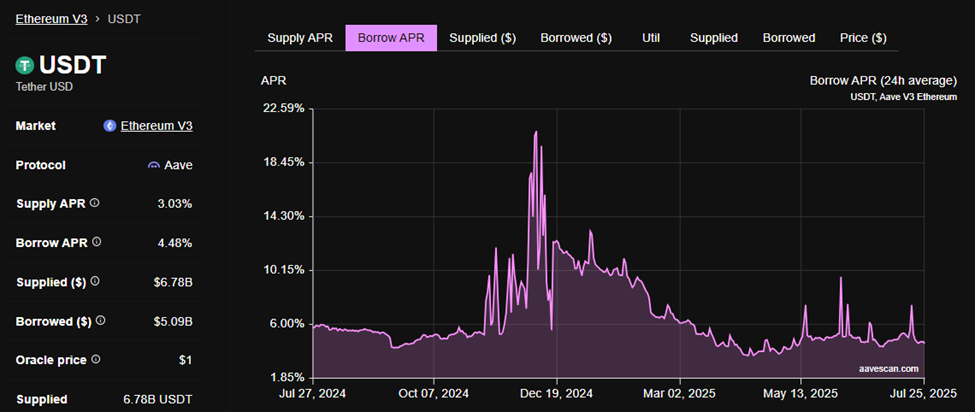Screen dimensions: 975x412
Task: Click the 1.85% y-axis label
Action: [x=286, y=378]
